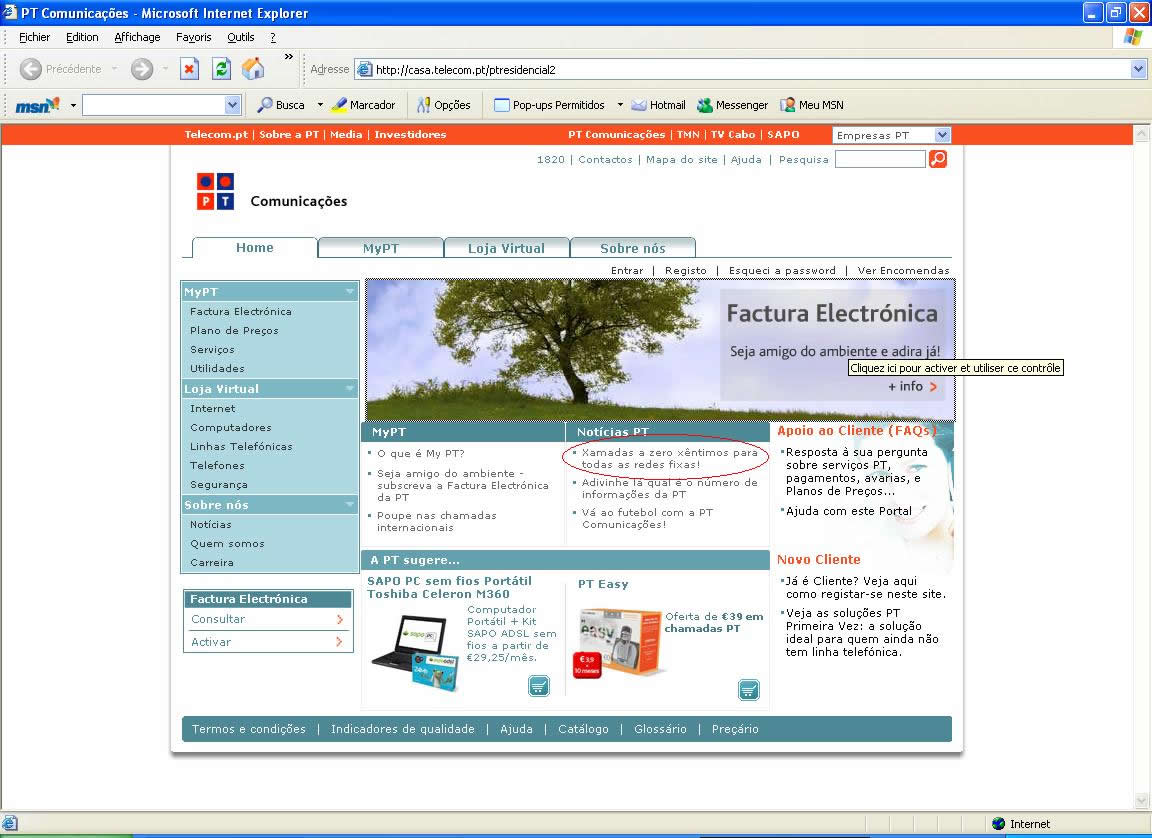Open the Glossário footer link
The image size is (1152, 838).
(660, 729)
